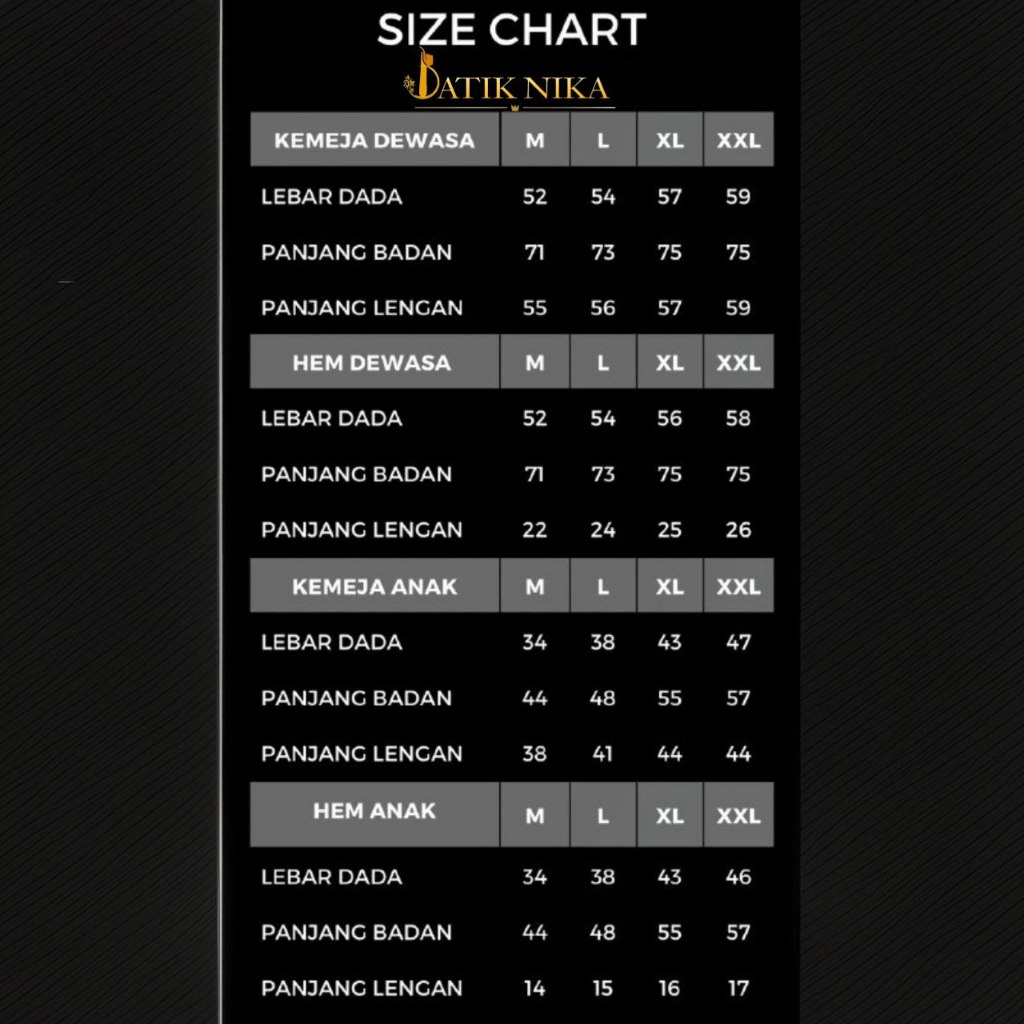Select the KEMEJA ANAK section header
Screen dimensions: 1024x1024
pyautogui.click(x=374, y=586)
